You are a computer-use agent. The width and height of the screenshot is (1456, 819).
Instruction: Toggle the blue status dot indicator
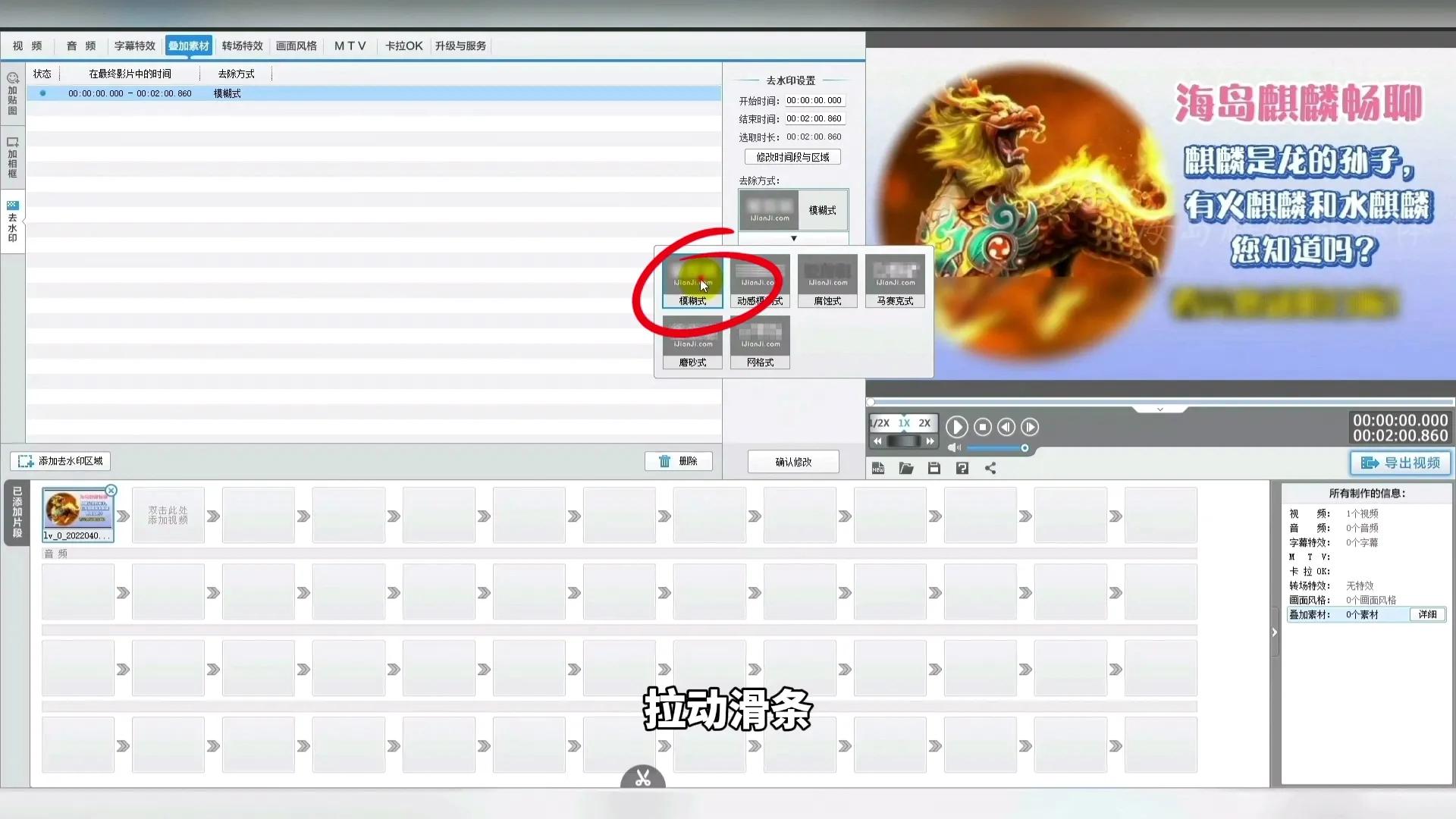pyautogui.click(x=41, y=93)
